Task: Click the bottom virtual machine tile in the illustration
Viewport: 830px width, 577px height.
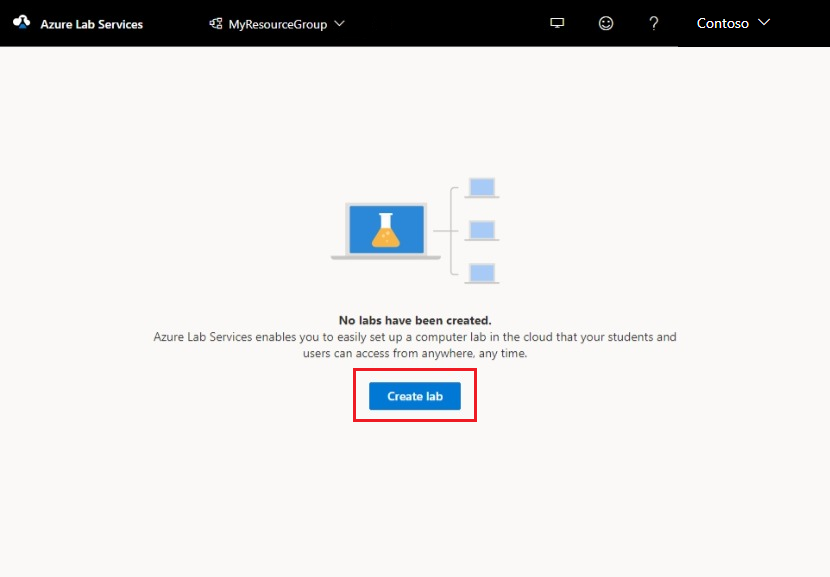Action: pyautogui.click(x=481, y=273)
